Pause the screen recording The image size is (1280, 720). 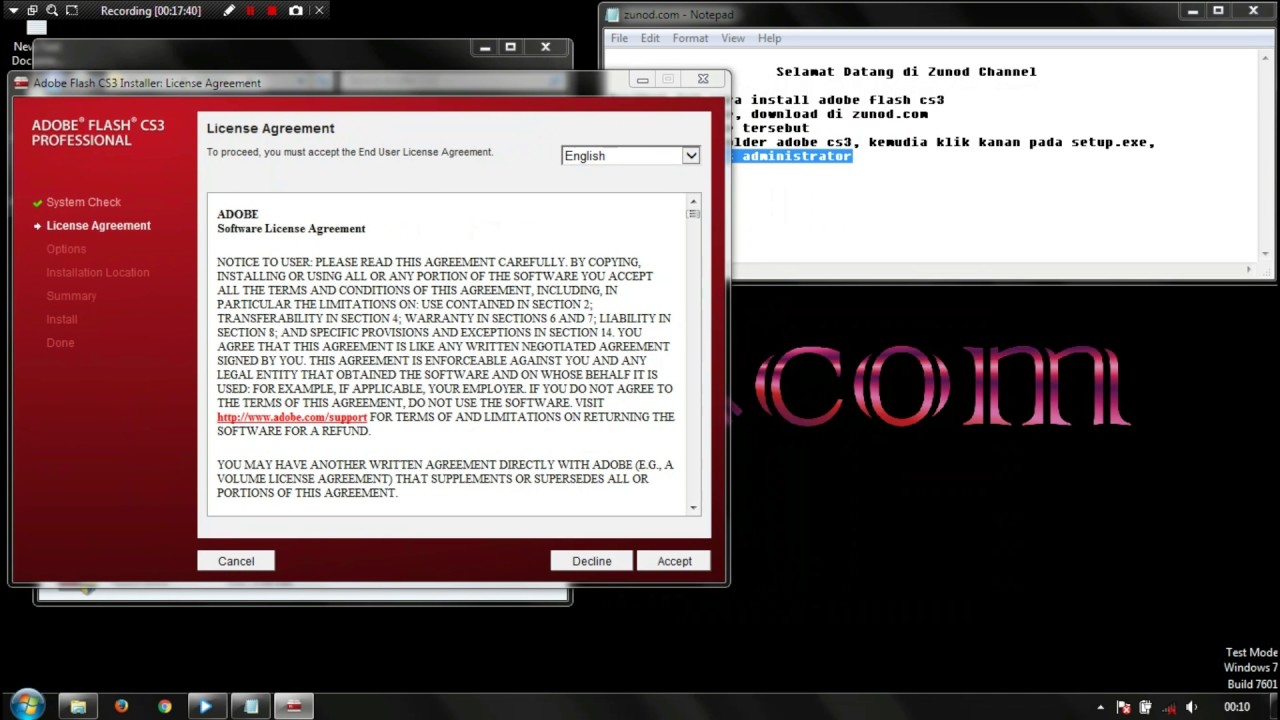click(250, 11)
